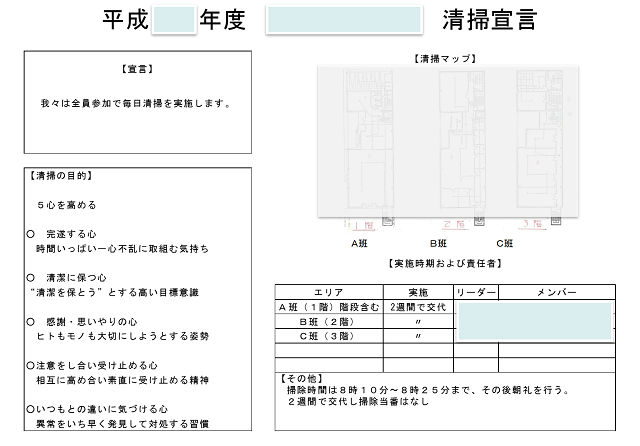Click the blank name field before 清掃宣言
The image size is (640, 446).
344,19
